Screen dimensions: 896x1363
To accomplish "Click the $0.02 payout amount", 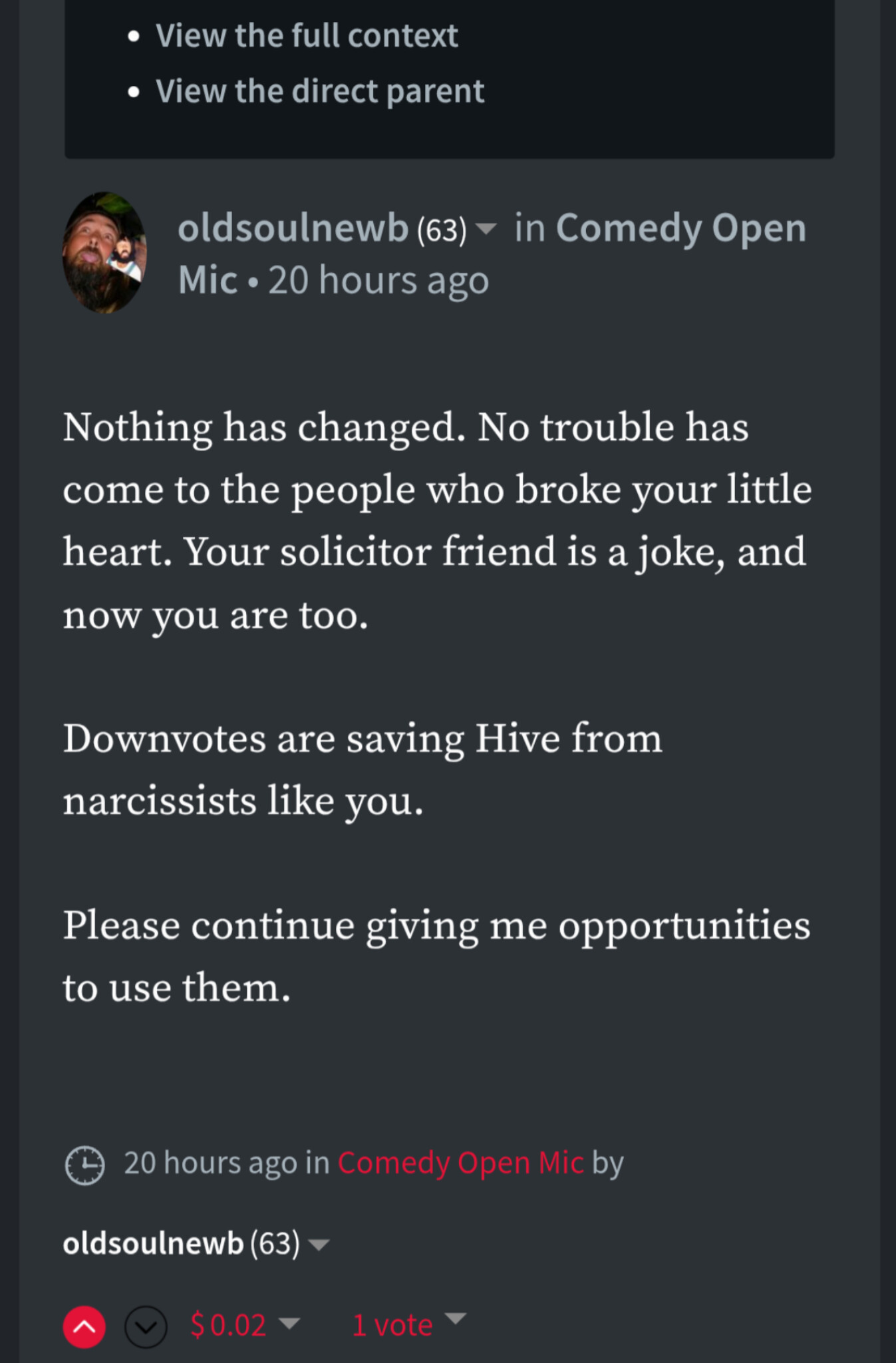I will click(x=228, y=1324).
